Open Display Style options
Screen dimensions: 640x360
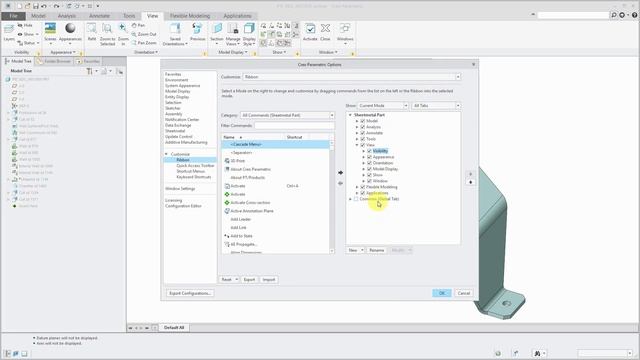tap(249, 34)
